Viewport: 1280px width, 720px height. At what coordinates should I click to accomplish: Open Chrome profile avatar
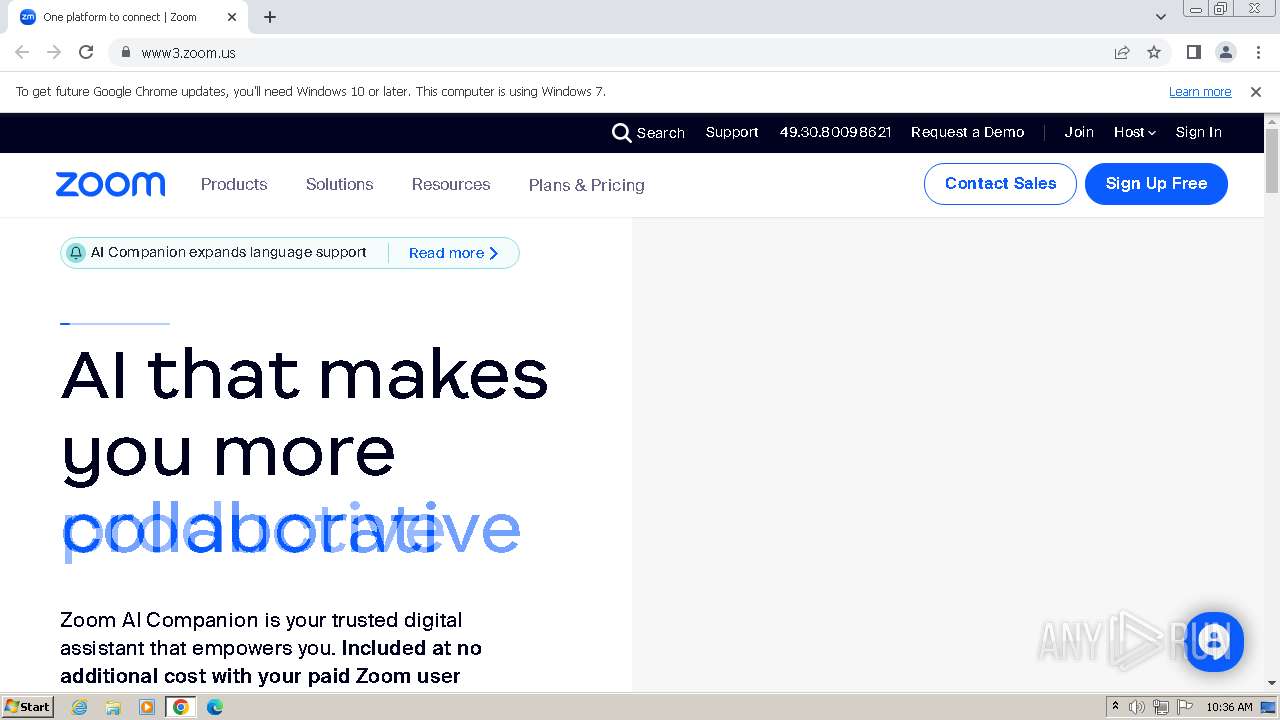tap(1226, 52)
